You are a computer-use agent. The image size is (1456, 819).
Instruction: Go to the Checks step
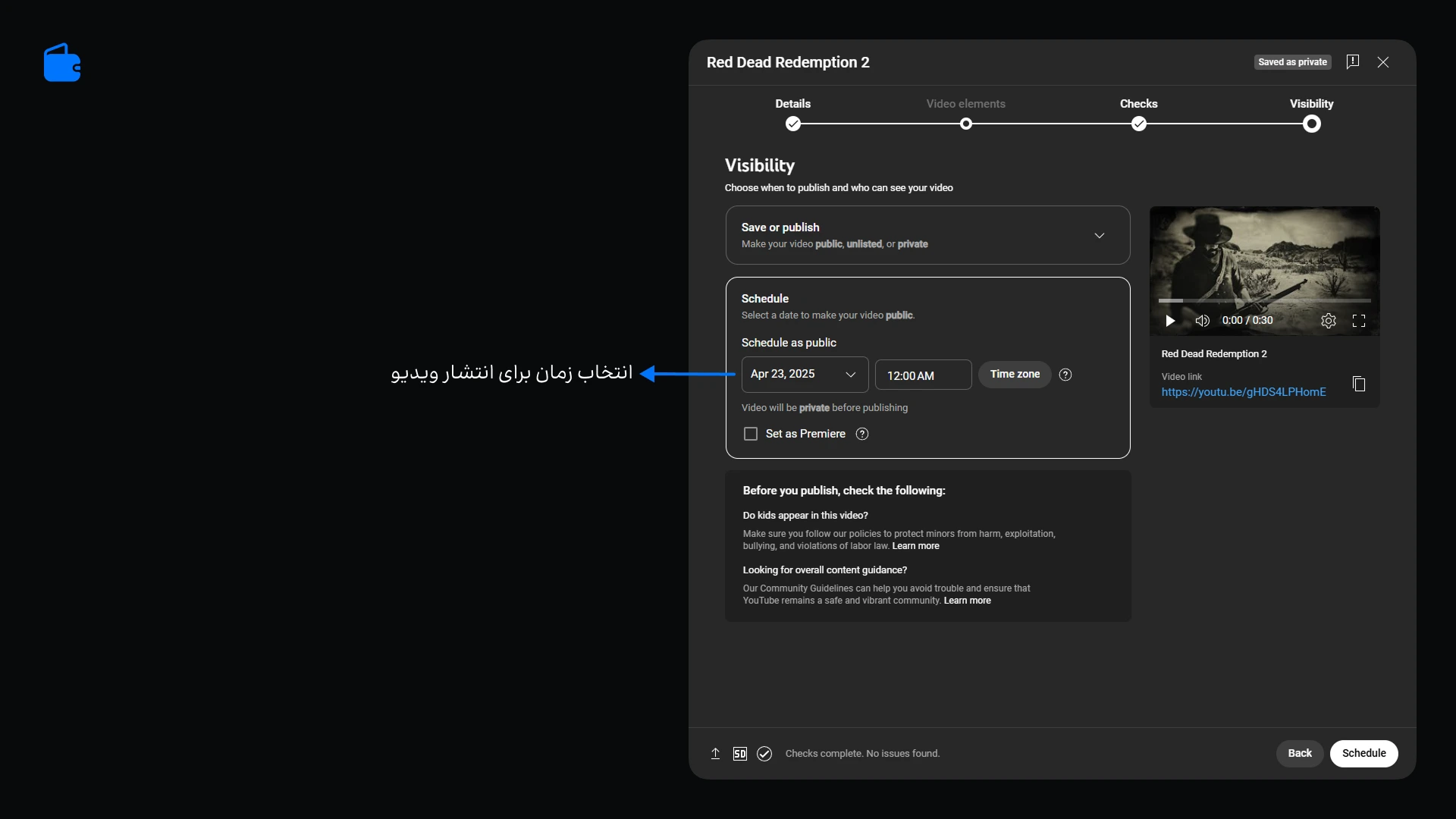point(1138,124)
